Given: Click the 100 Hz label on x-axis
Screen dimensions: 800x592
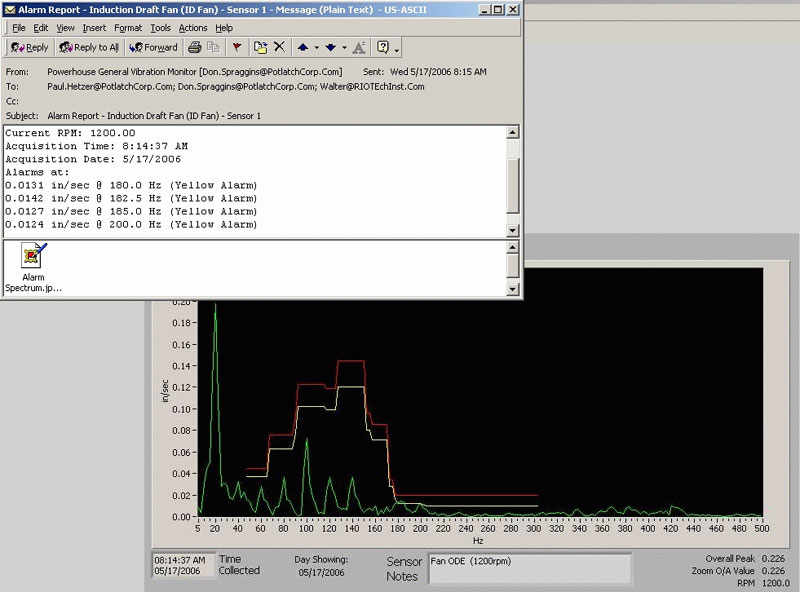Looking at the screenshot, I should pos(306,529).
